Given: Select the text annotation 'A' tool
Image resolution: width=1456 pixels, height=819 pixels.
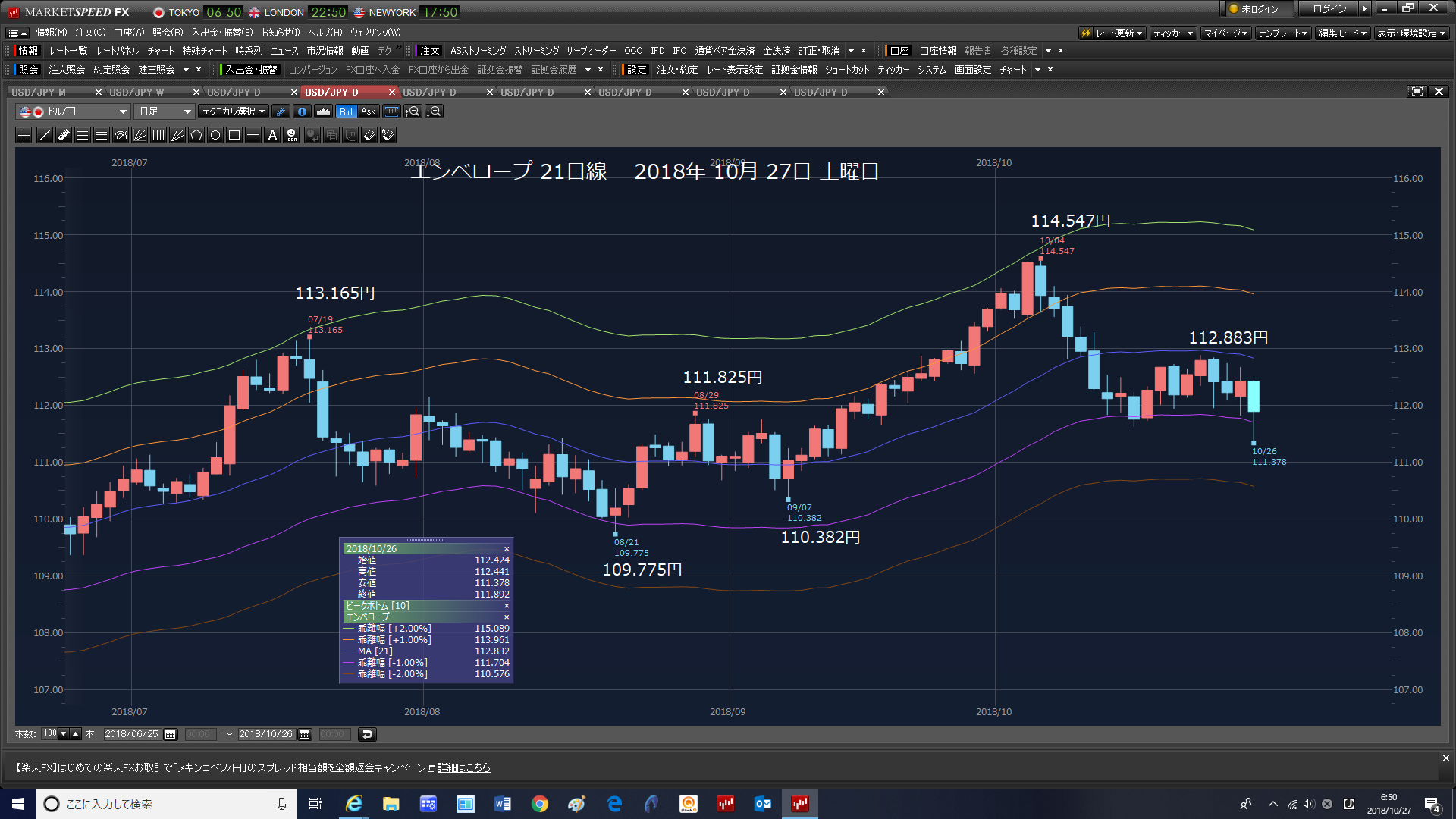Looking at the screenshot, I should click(x=272, y=135).
